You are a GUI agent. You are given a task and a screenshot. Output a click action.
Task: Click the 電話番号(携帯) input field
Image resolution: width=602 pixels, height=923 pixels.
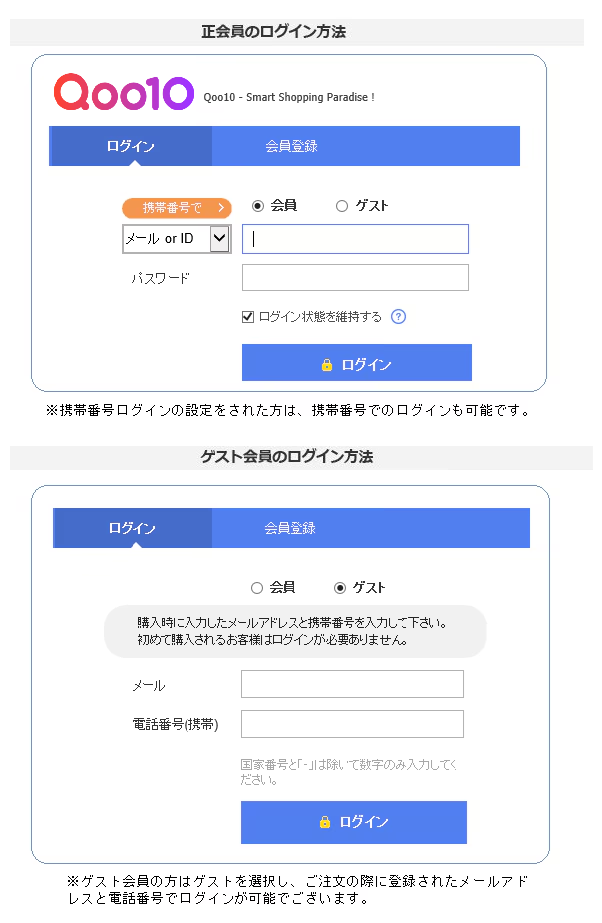352,723
